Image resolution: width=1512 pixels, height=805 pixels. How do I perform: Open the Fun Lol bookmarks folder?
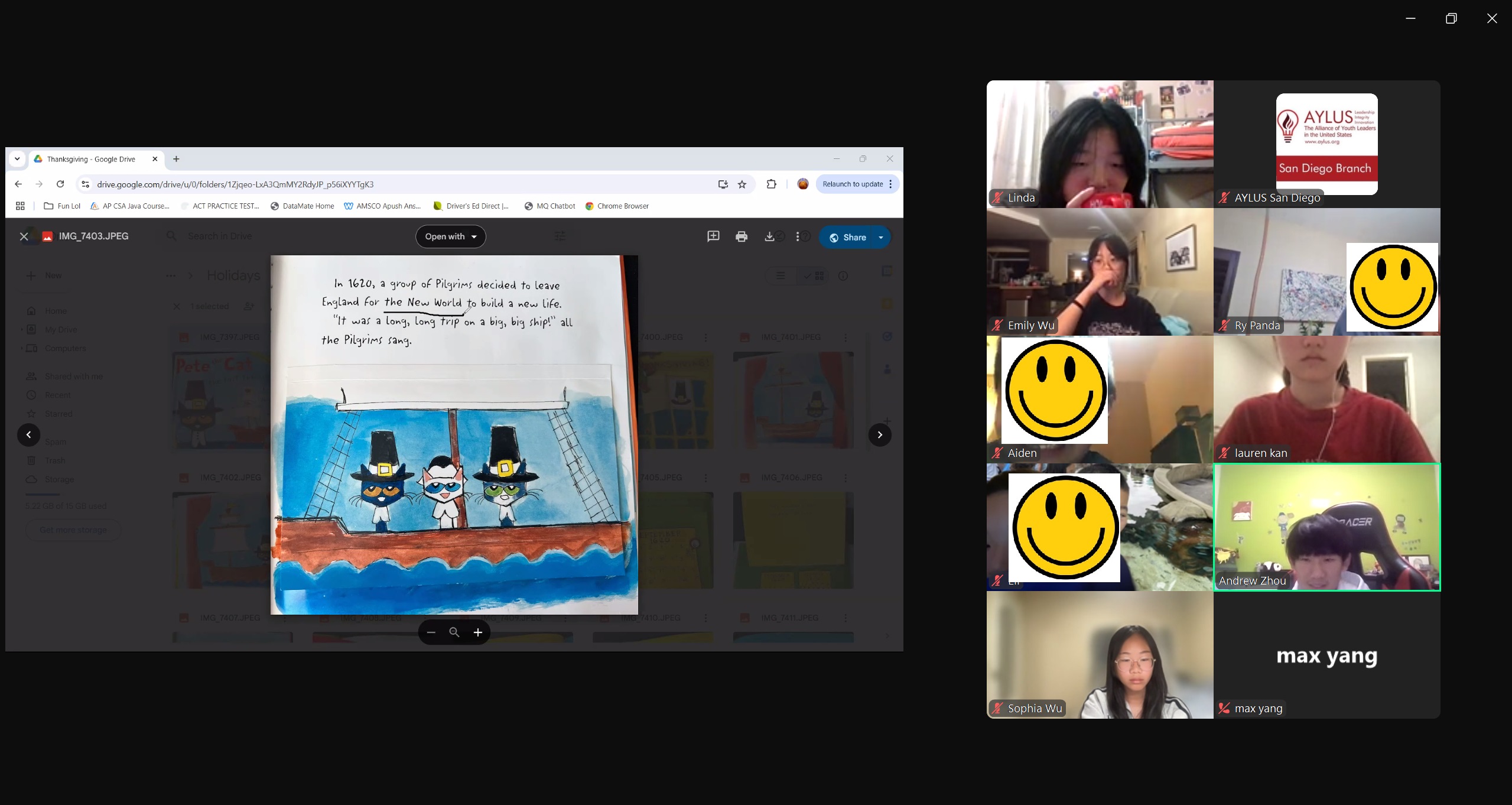[62, 206]
